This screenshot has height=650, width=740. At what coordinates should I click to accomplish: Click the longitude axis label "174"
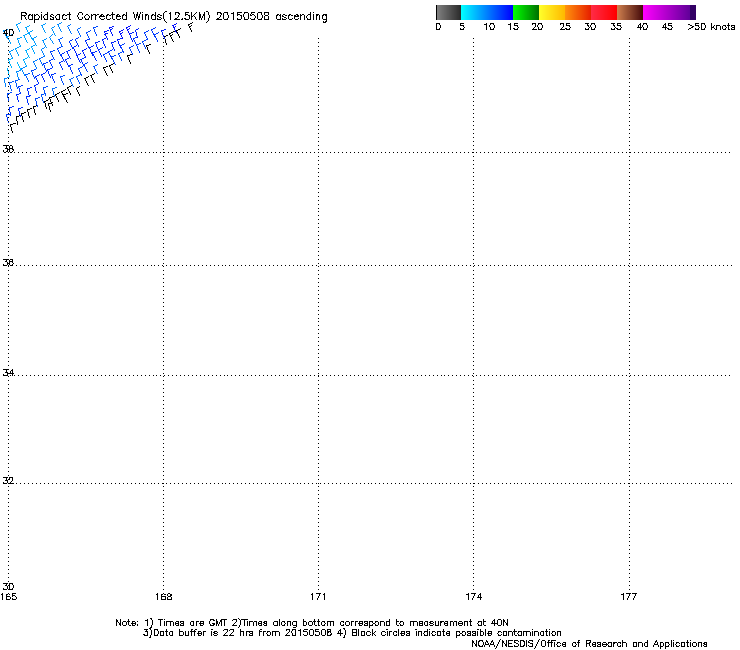(x=473, y=597)
